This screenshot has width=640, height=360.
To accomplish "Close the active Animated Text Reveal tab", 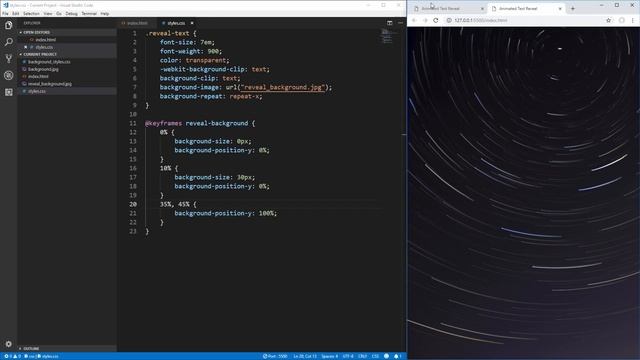I will coord(560,9).
